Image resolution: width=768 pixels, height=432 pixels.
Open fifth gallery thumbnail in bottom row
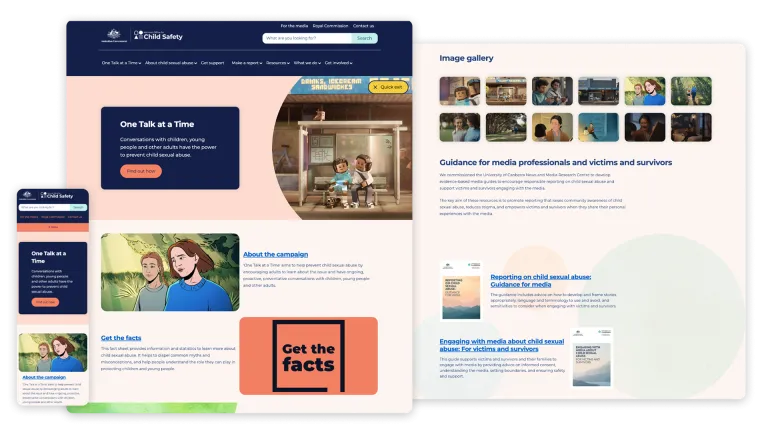(645, 127)
